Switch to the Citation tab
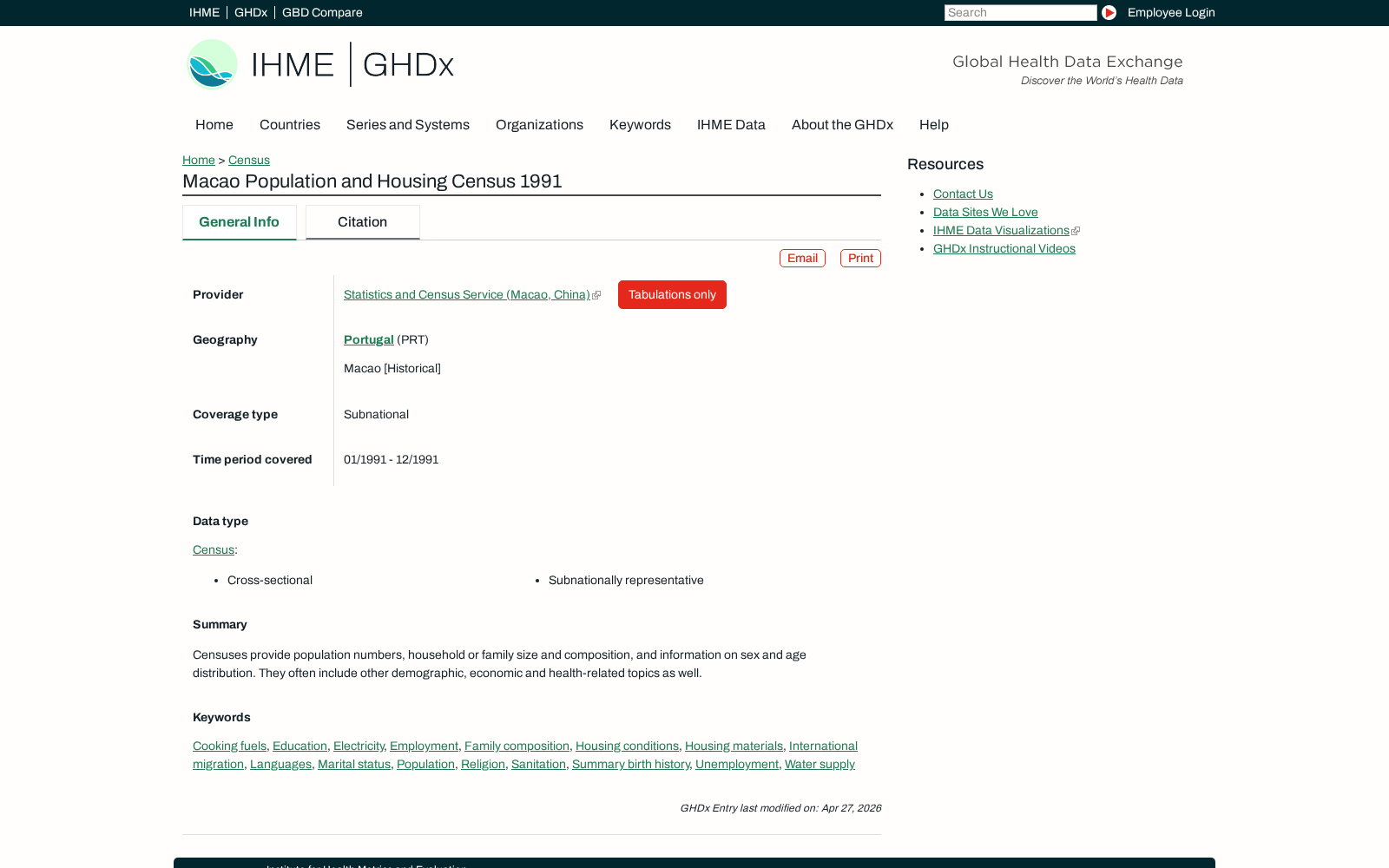The height and width of the screenshot is (868, 1389). 363,222
